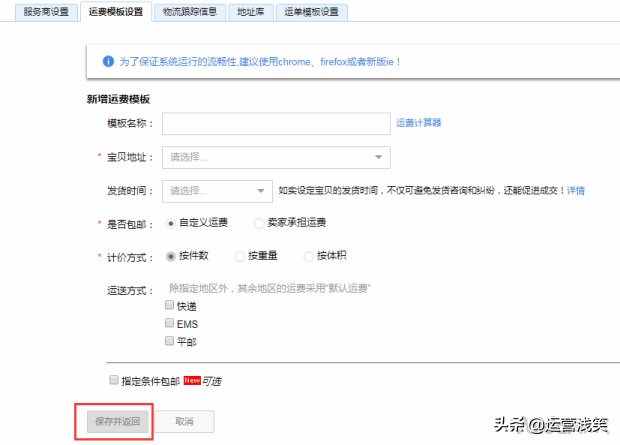Screen dimensions: 620x445
Task: Open the 地址库 tab
Action: (x=251, y=13)
